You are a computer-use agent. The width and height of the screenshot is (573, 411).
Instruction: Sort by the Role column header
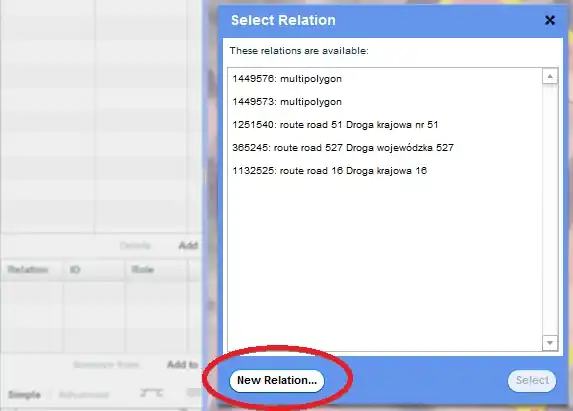pos(143,270)
